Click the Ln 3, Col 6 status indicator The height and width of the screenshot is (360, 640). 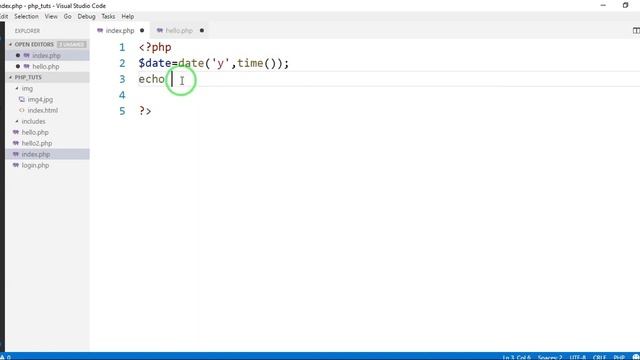tap(516, 357)
